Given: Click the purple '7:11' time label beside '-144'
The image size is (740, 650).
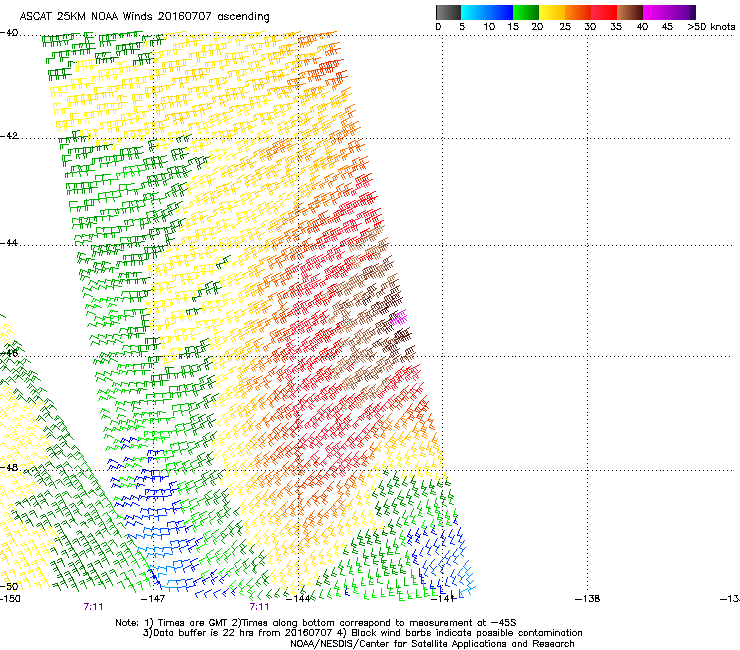Looking at the screenshot, I should click(x=260, y=607).
